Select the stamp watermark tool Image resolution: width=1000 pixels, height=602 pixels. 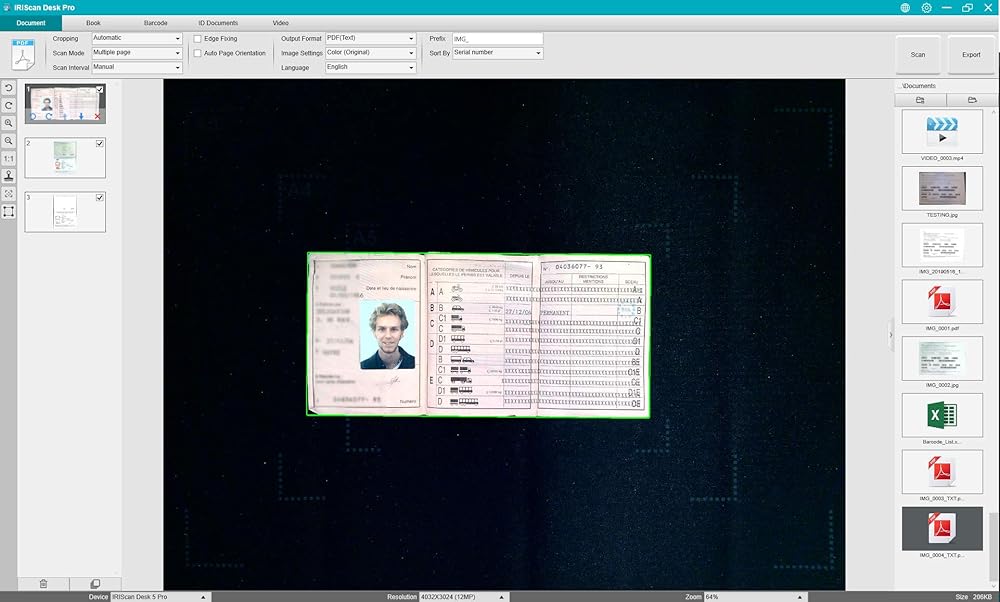tap(9, 176)
